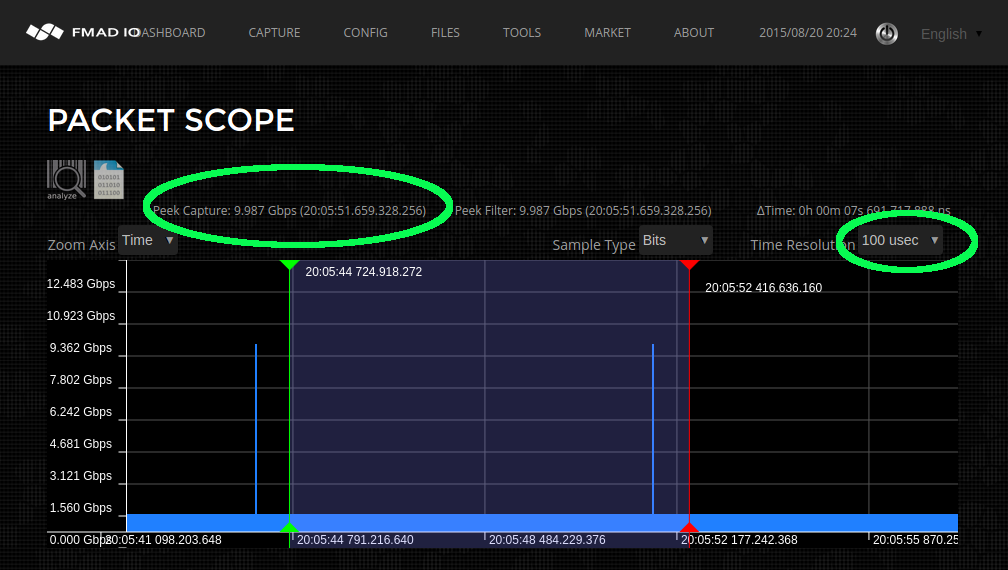Select green start marker at chart top
Viewport: 1008px width, 570px height.
290,265
